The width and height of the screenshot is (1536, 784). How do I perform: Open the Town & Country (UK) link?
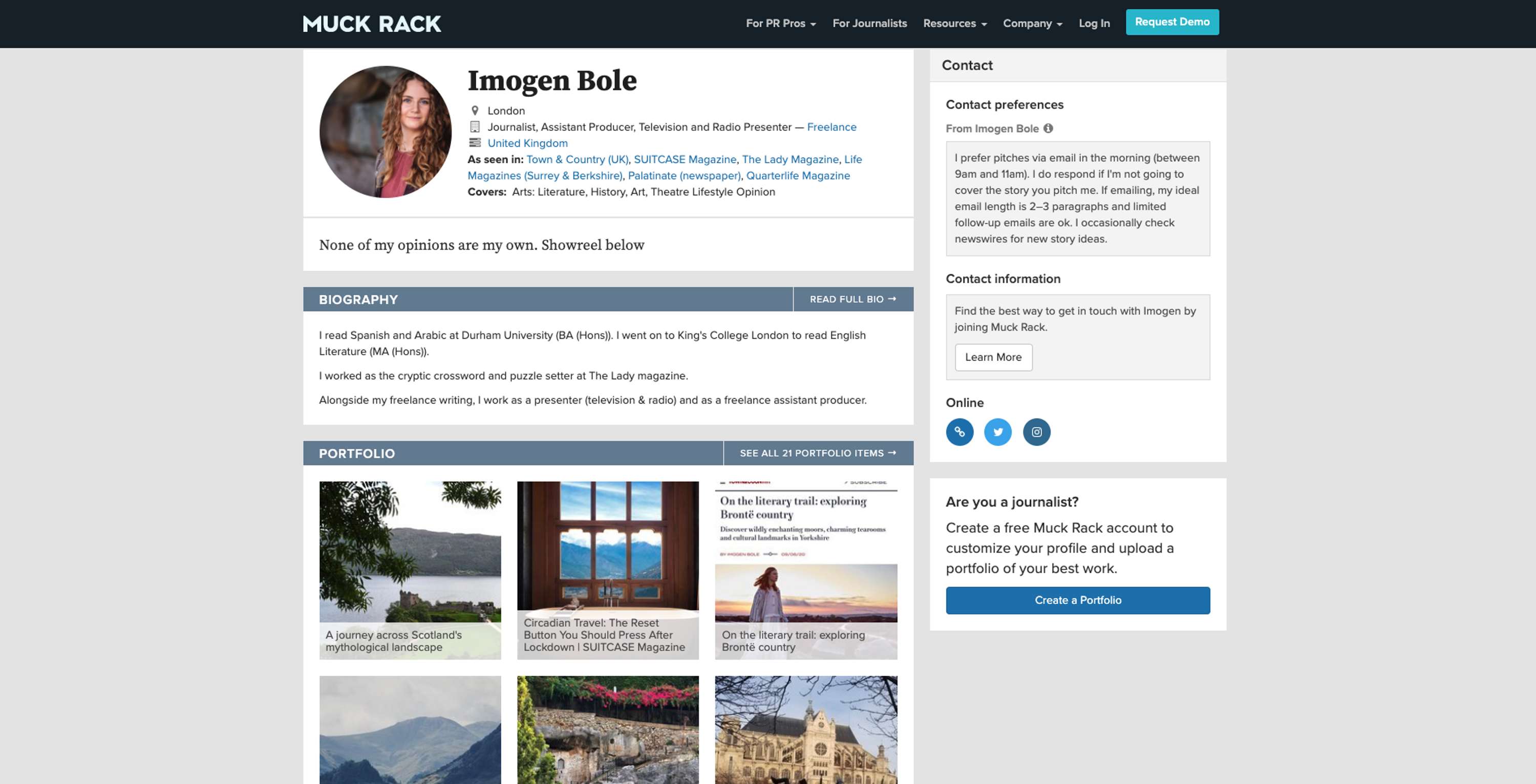click(577, 159)
